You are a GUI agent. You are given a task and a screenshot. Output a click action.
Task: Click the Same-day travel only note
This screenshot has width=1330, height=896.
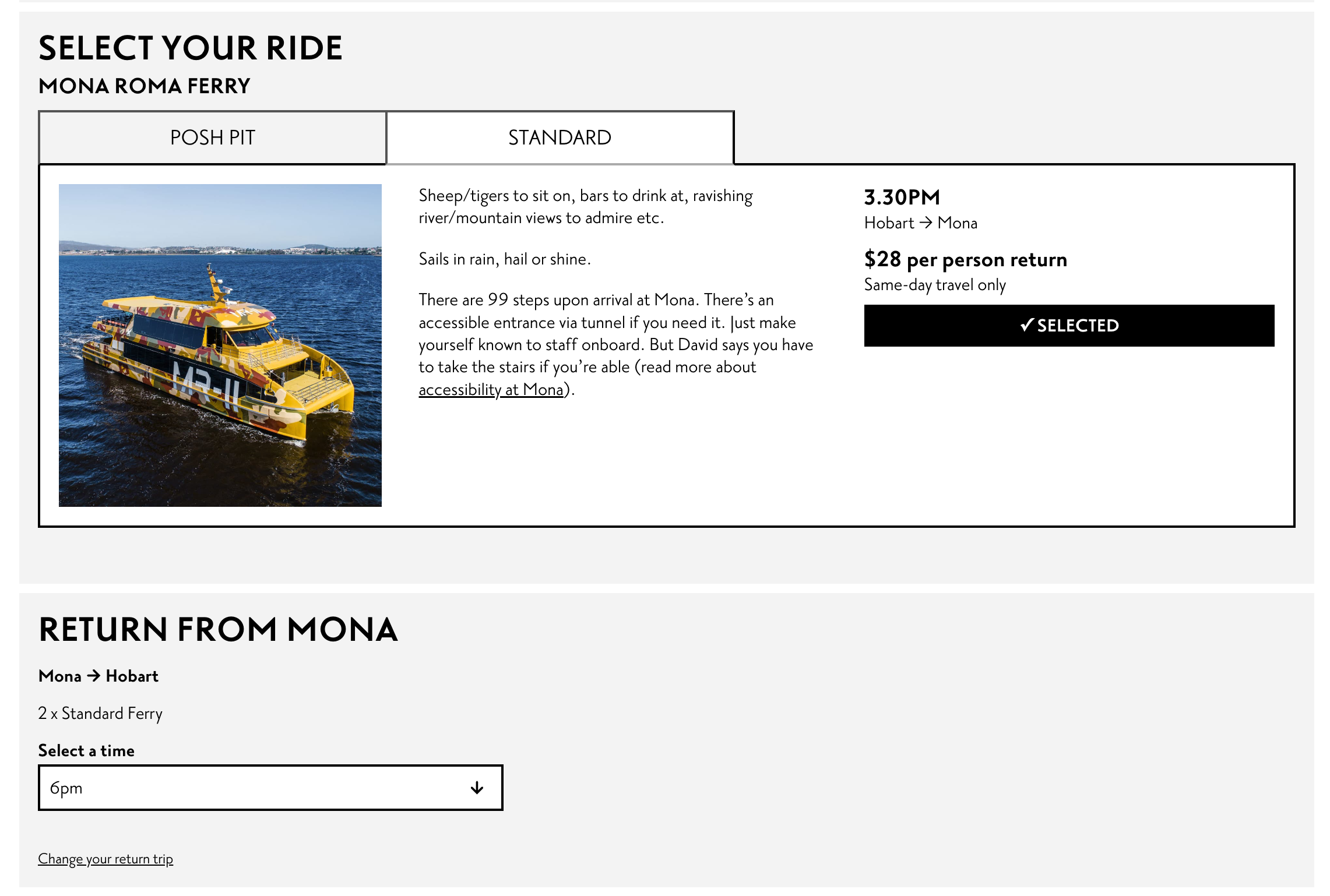point(935,285)
